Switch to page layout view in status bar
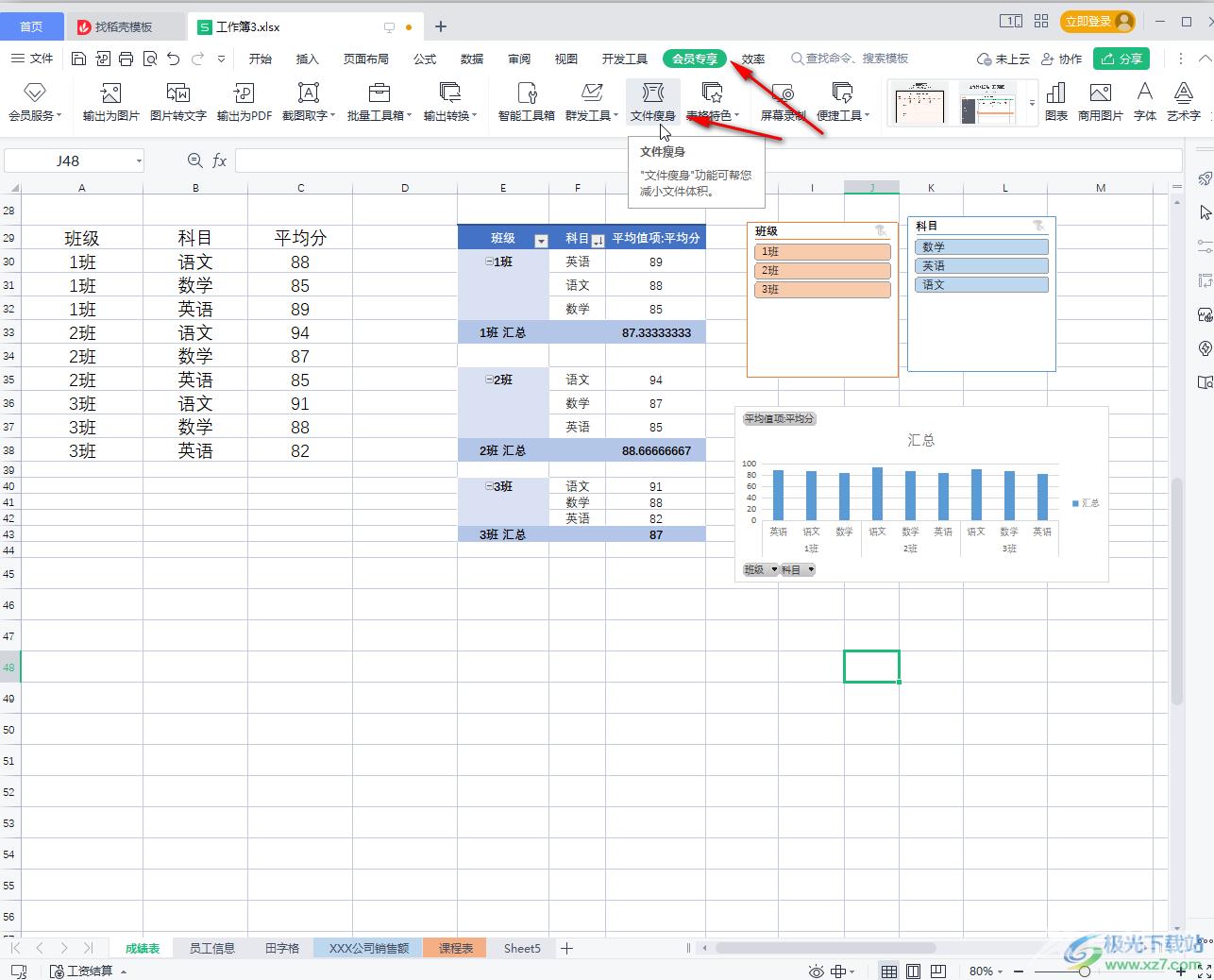 click(913, 971)
